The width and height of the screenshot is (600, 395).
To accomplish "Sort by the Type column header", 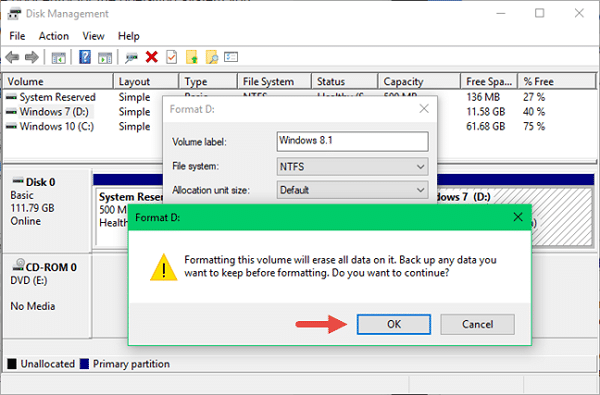I will point(208,82).
